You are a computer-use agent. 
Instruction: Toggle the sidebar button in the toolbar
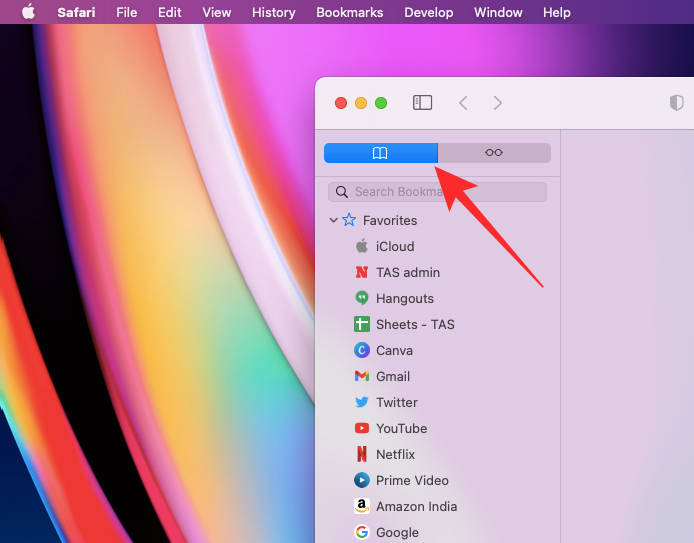click(x=422, y=103)
